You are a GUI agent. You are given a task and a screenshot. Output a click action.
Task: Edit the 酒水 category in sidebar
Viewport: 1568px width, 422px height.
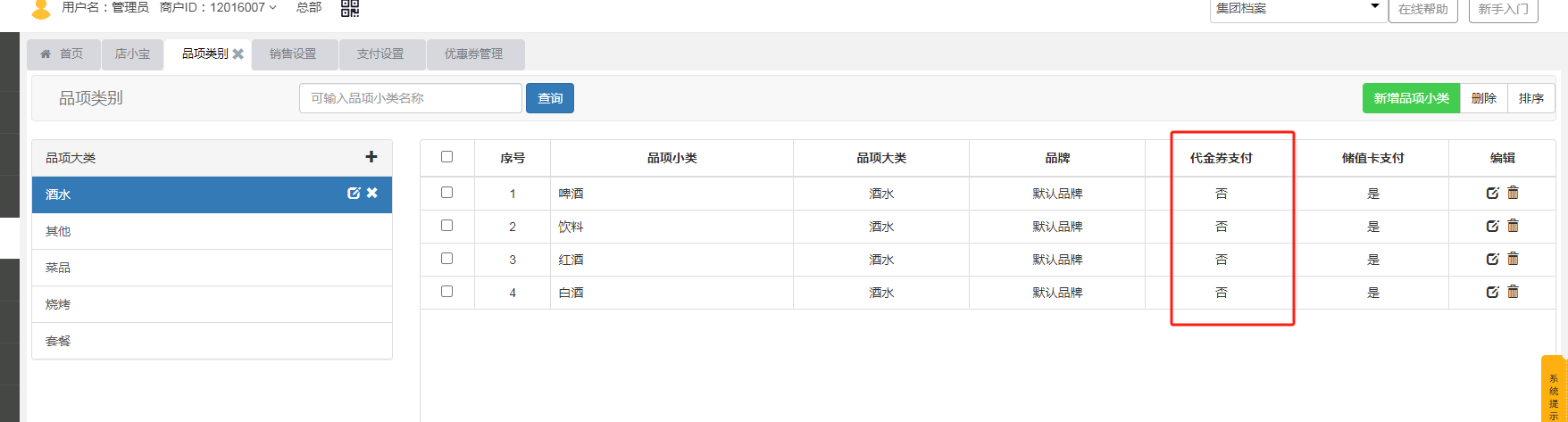[x=354, y=193]
